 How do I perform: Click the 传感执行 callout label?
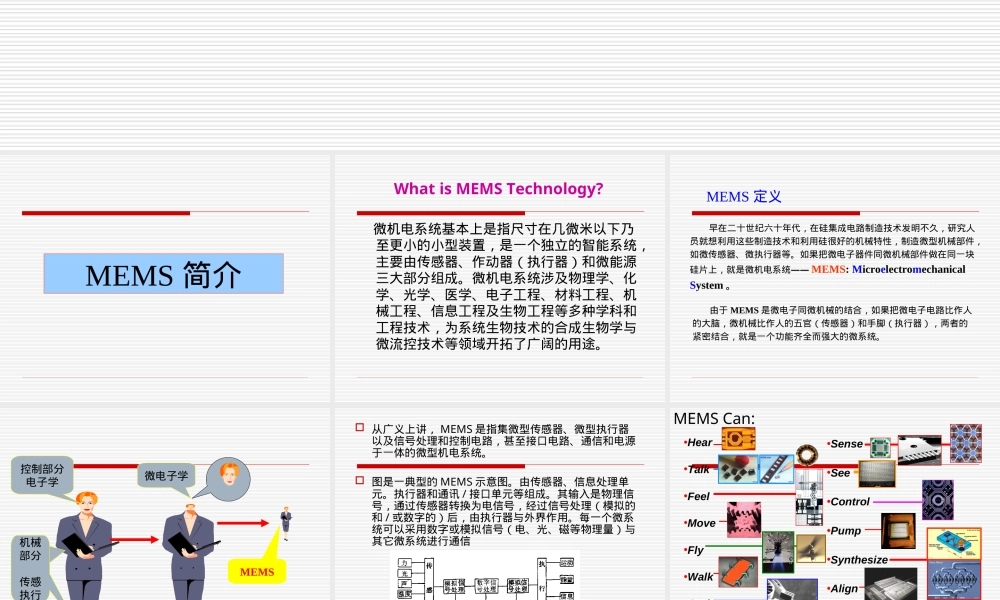click(x=30, y=588)
